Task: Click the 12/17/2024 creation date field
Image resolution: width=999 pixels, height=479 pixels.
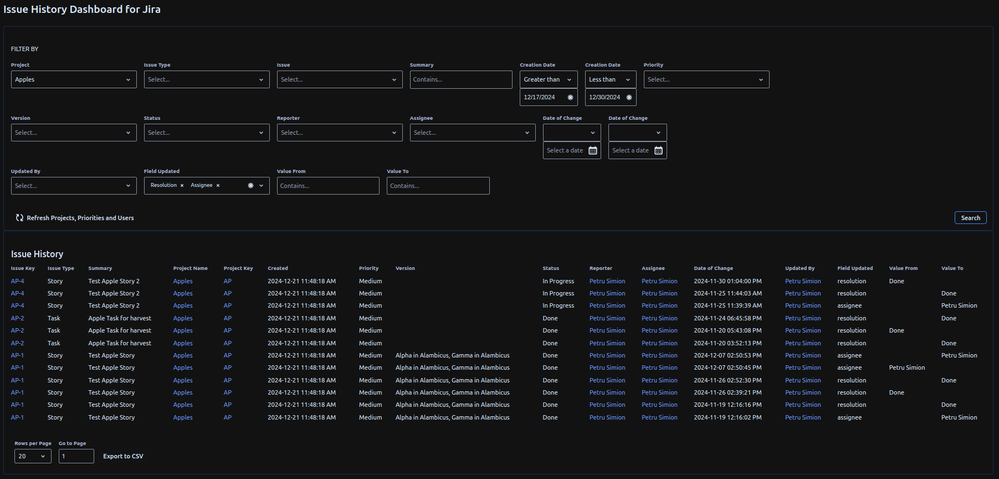Action: coord(549,97)
